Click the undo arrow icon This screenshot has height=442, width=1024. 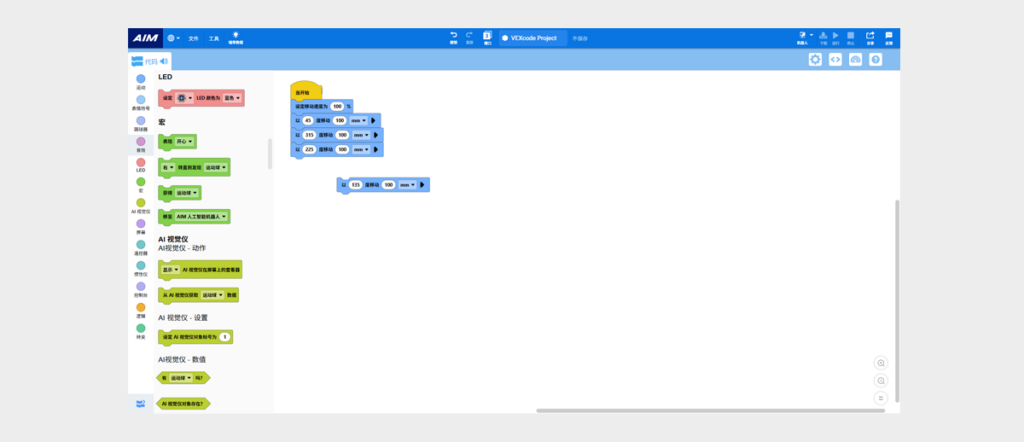pyautogui.click(x=454, y=36)
